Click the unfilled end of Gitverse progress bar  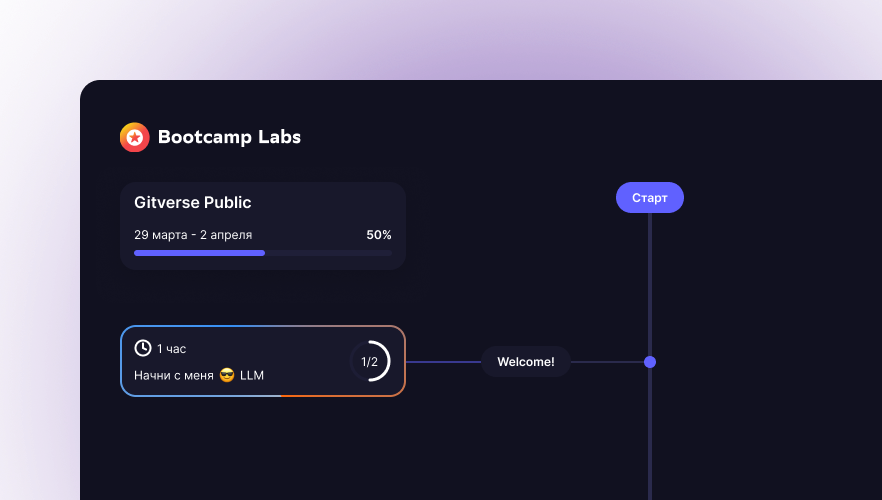point(329,253)
